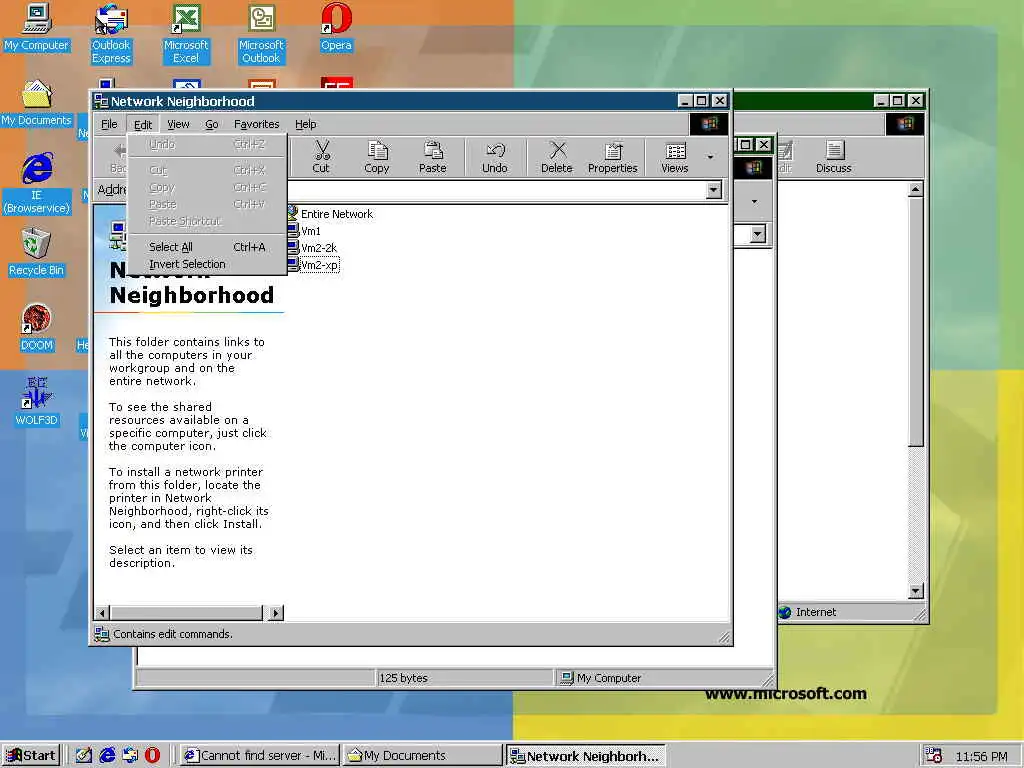The height and width of the screenshot is (768, 1024).
Task: Open the Recycle Bin
Action: 37,252
